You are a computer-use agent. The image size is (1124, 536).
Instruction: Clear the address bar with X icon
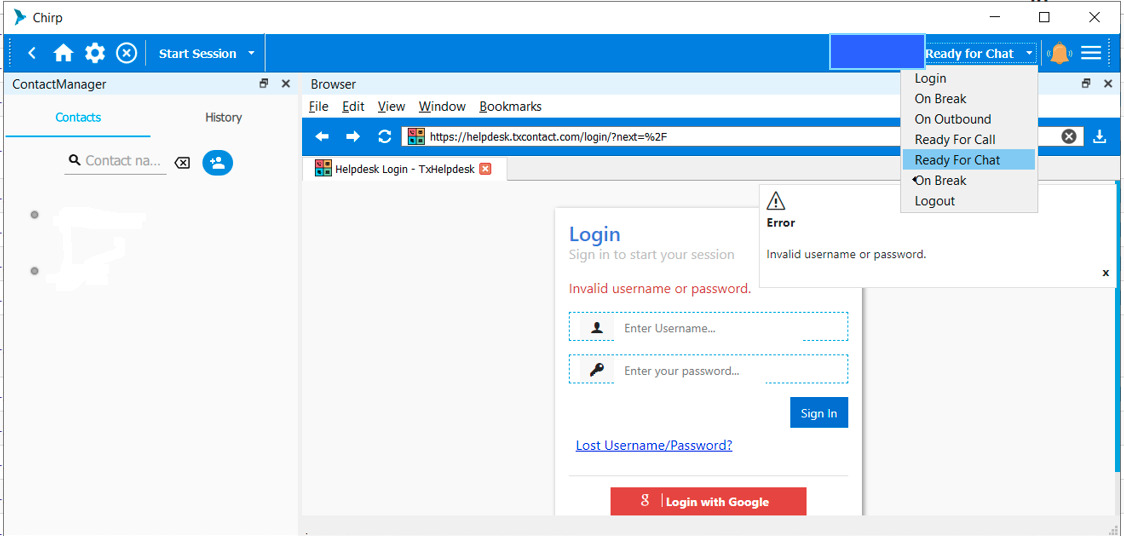pos(1069,136)
